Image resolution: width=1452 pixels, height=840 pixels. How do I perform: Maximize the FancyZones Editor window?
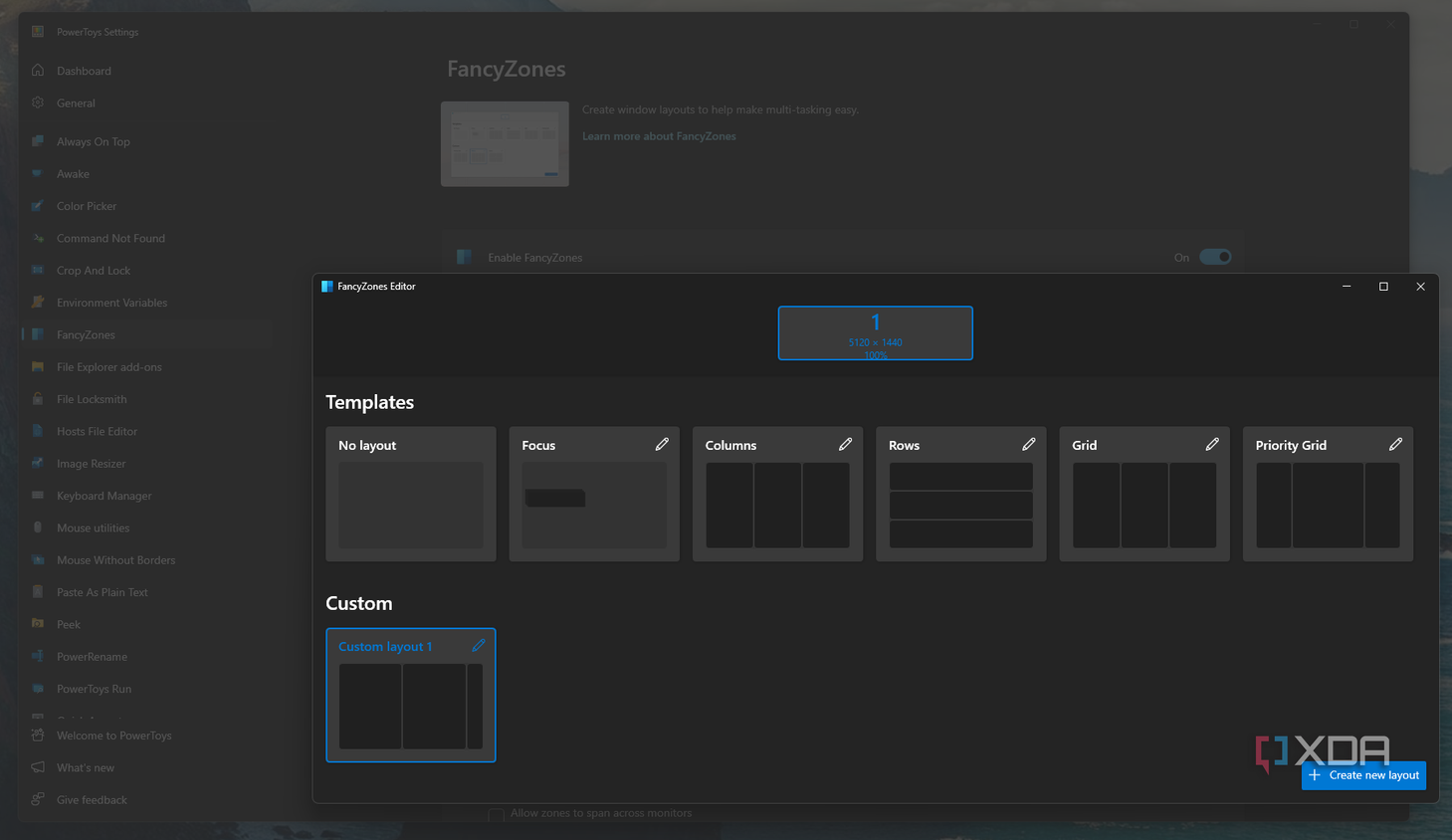(1383, 287)
